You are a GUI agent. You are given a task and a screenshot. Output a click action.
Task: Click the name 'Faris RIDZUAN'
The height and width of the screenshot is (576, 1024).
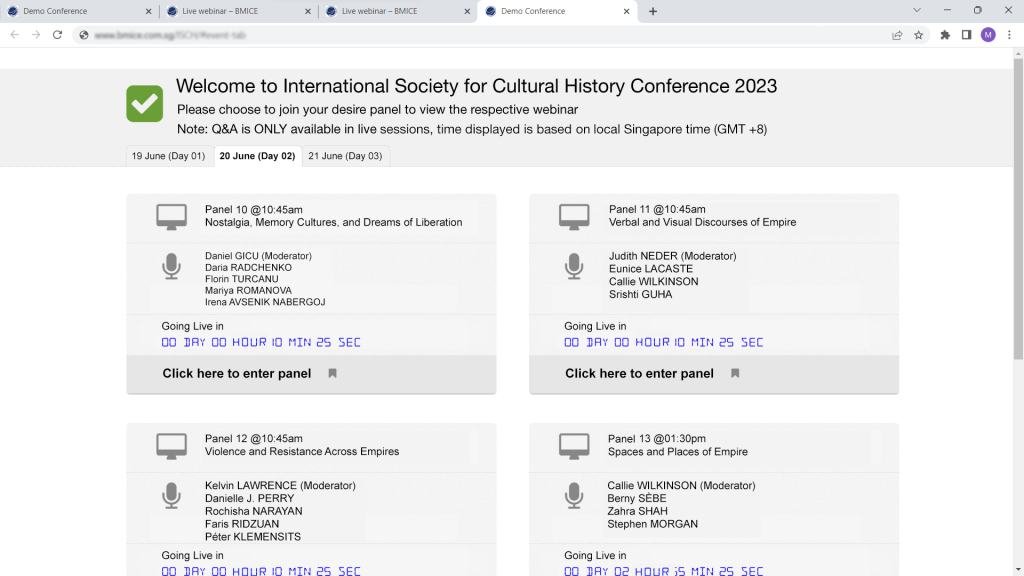click(x=242, y=524)
